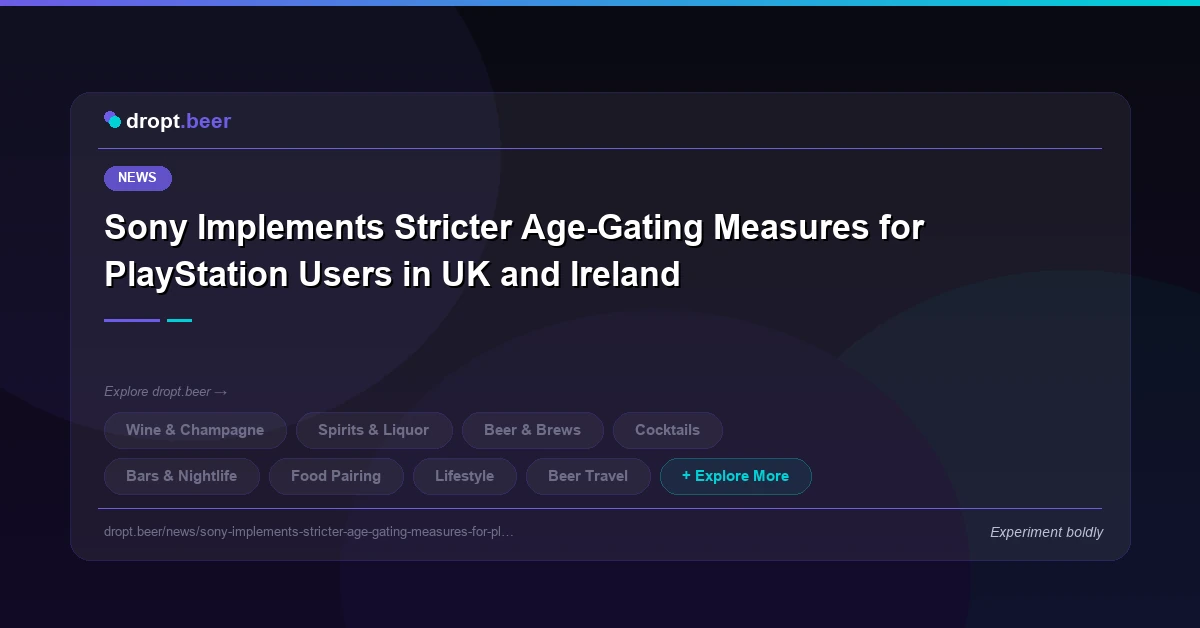Open the truncated article URL
1200x628 pixels.
tap(310, 532)
